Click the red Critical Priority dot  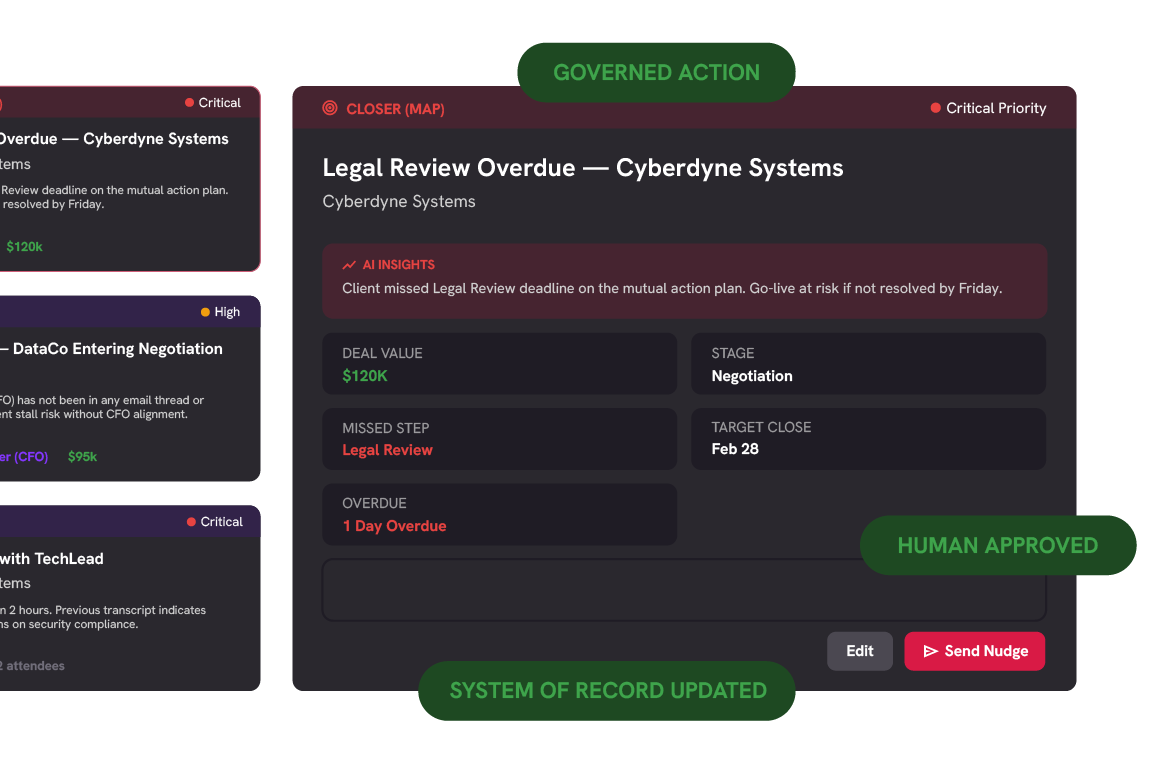(935, 108)
